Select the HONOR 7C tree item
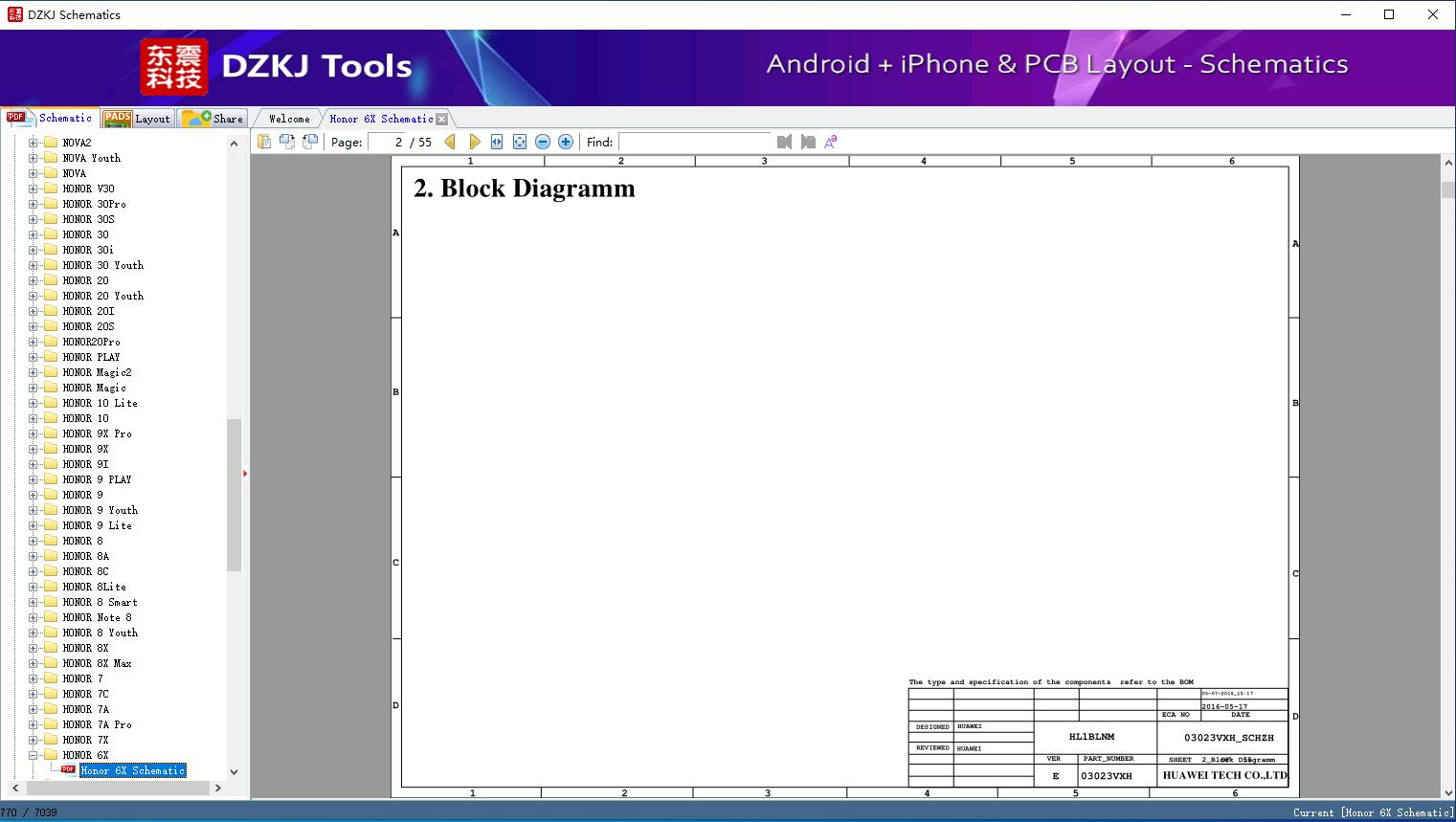 pos(85,694)
